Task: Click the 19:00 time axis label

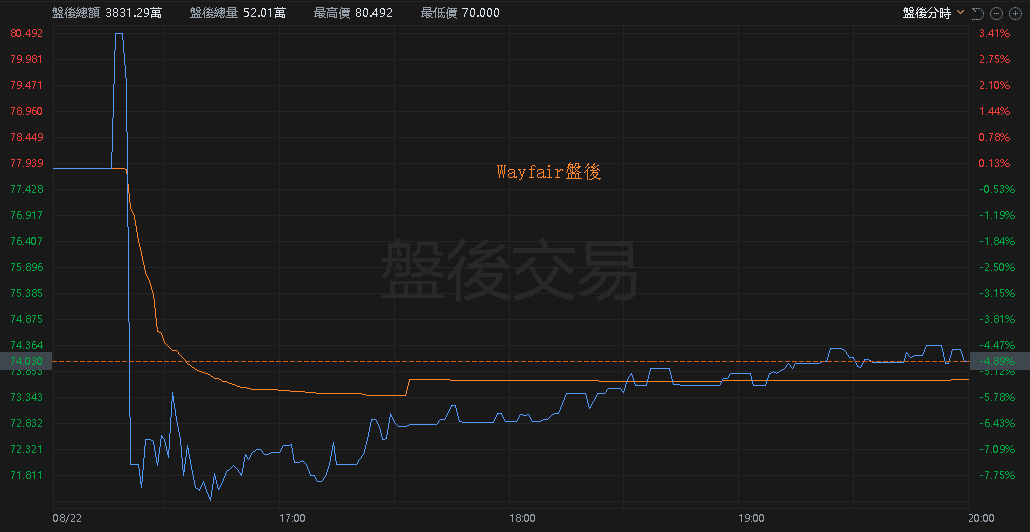Action: [751, 518]
